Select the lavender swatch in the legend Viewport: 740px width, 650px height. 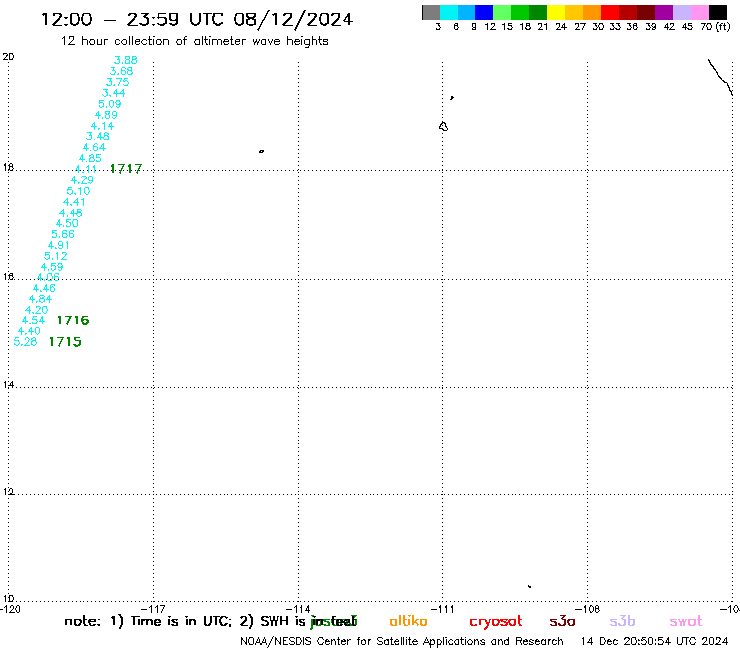681,12
